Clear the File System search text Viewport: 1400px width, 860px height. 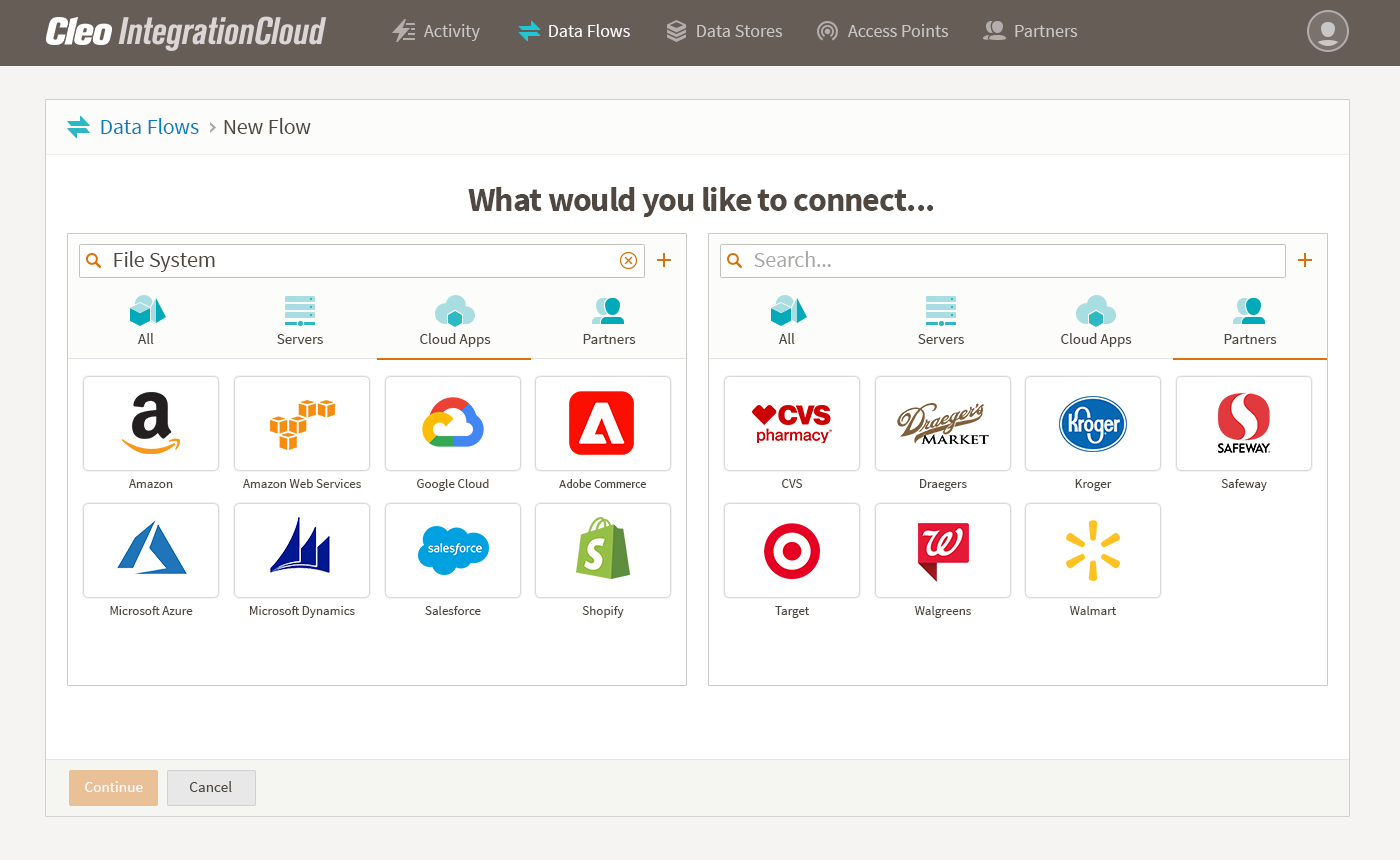coord(628,261)
